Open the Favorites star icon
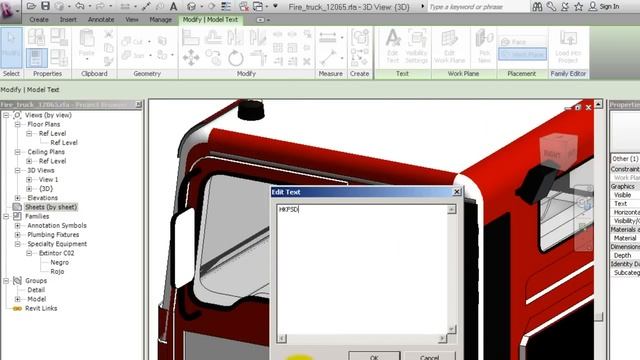The height and width of the screenshot is (360, 640). [579, 6]
